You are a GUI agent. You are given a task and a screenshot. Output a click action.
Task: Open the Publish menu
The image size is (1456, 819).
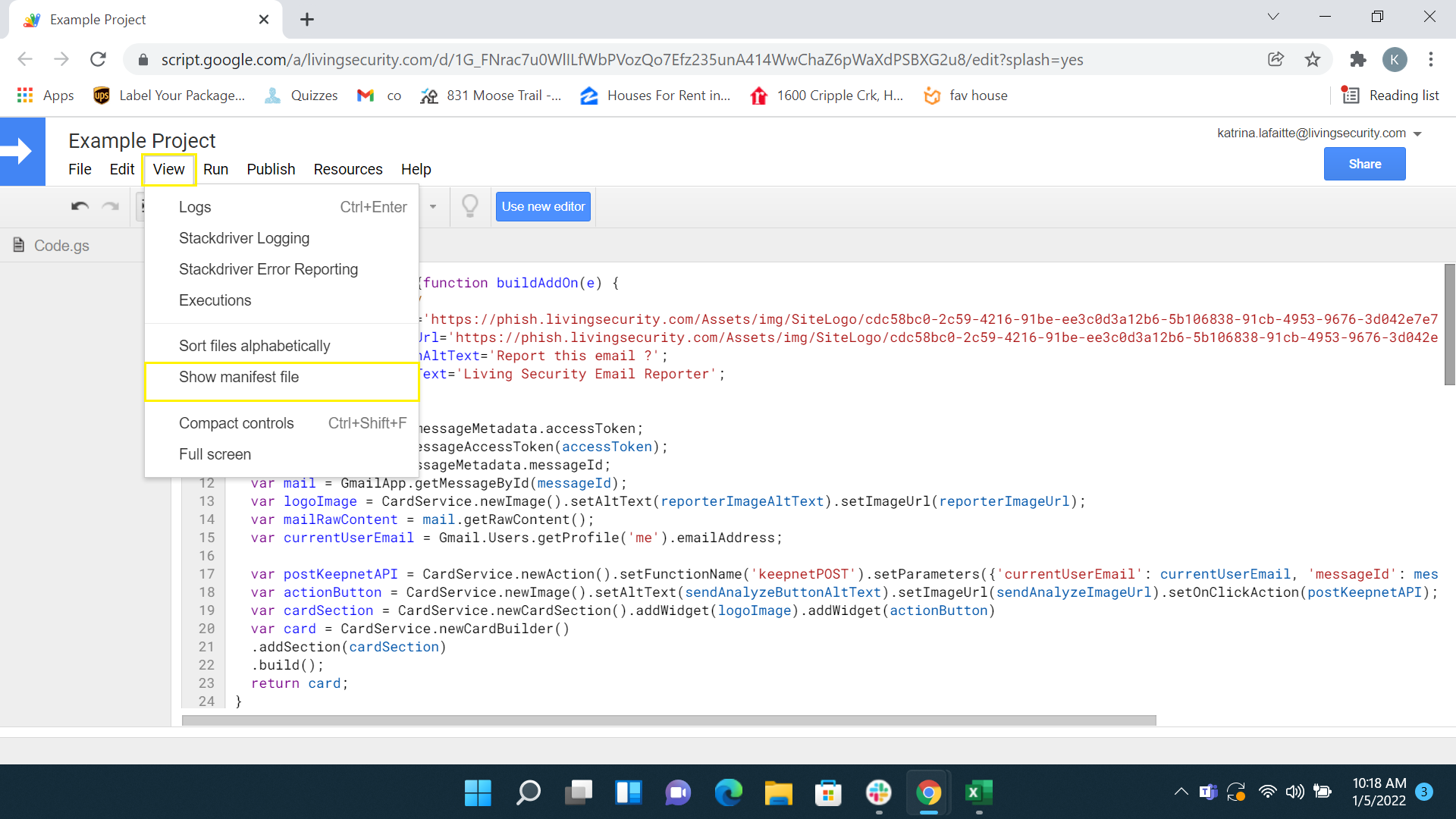pyautogui.click(x=271, y=169)
